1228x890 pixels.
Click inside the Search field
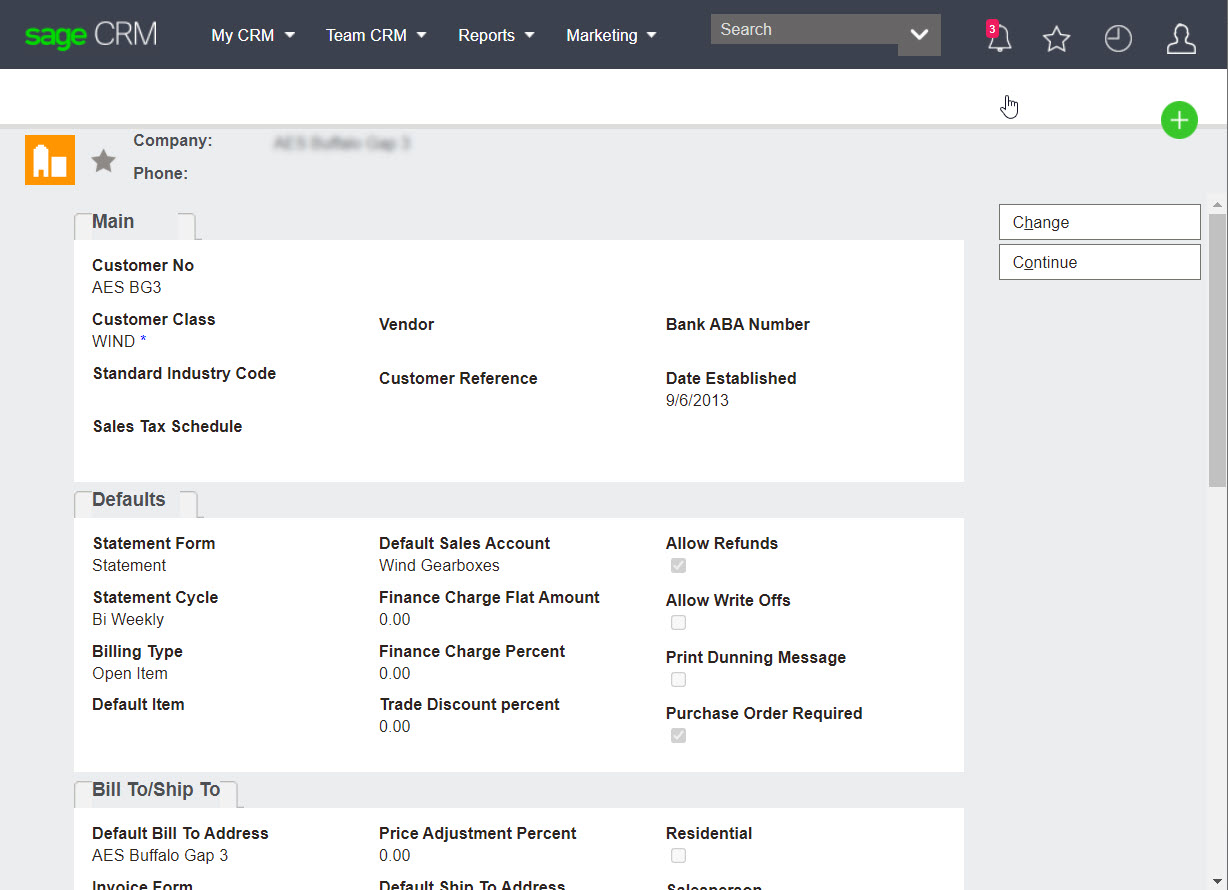click(800, 29)
